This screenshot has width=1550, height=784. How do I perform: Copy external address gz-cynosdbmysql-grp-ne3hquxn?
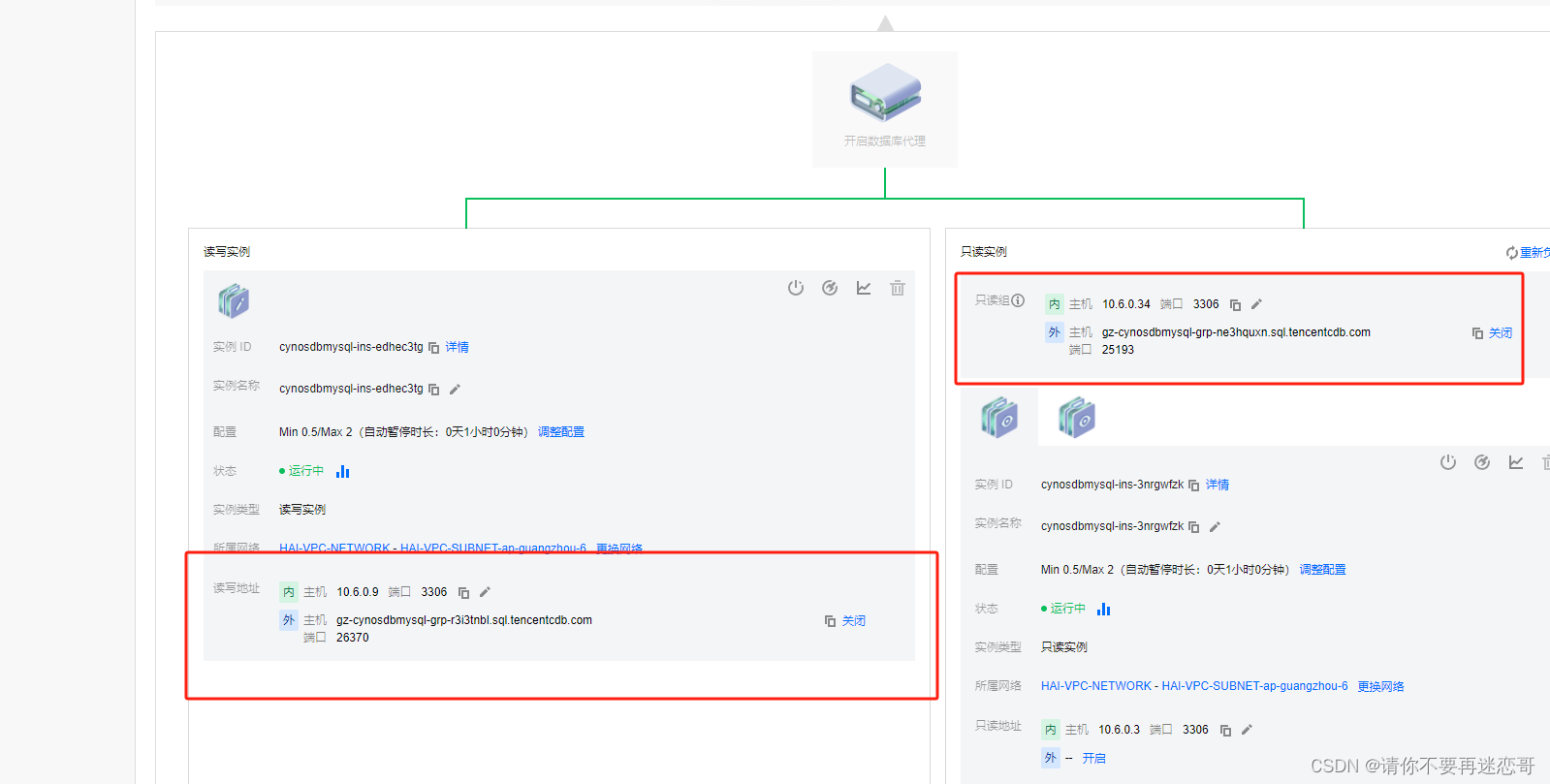[x=1477, y=333]
